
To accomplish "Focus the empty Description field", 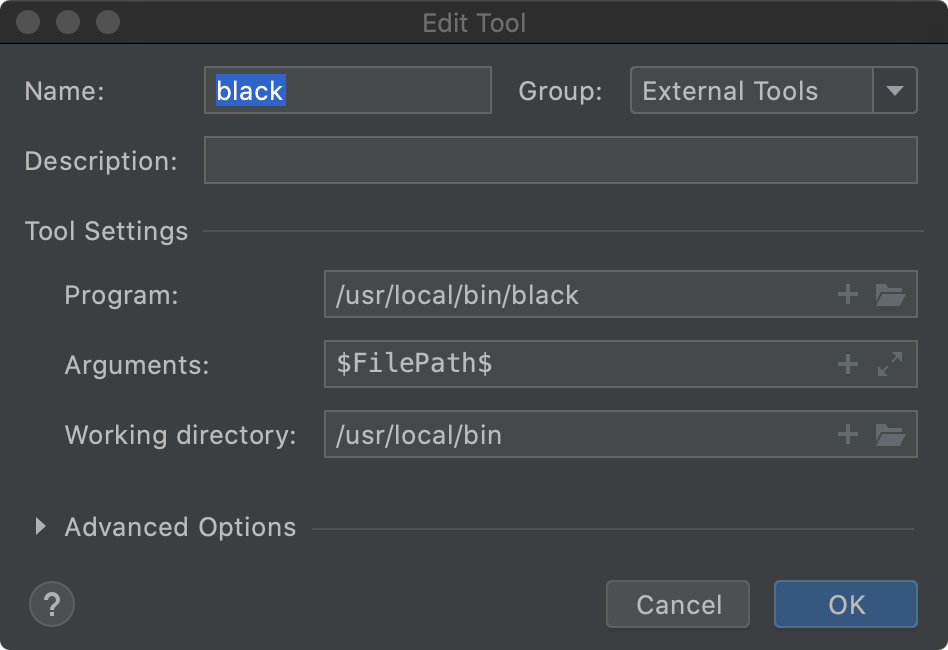I will pos(560,160).
